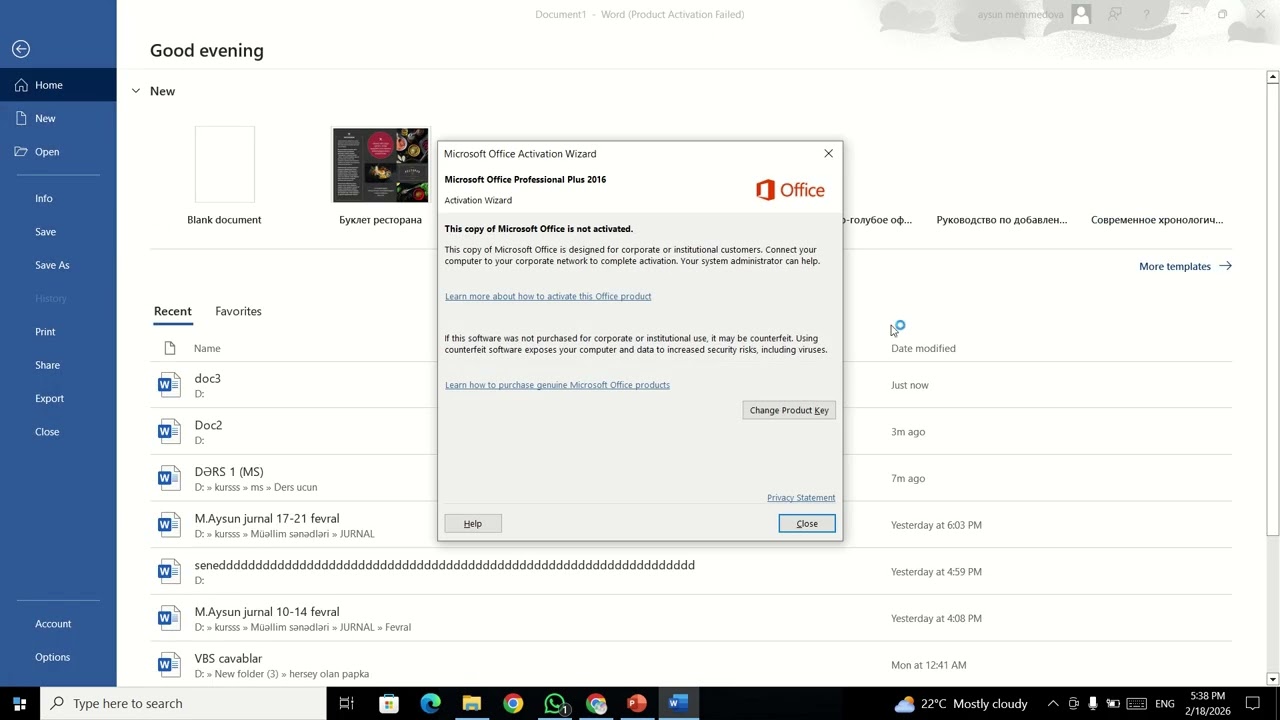Image resolution: width=1280 pixels, height=720 pixels.
Task: Click the Word icon beside DƏRS 1 (MS)
Action: coord(169,478)
